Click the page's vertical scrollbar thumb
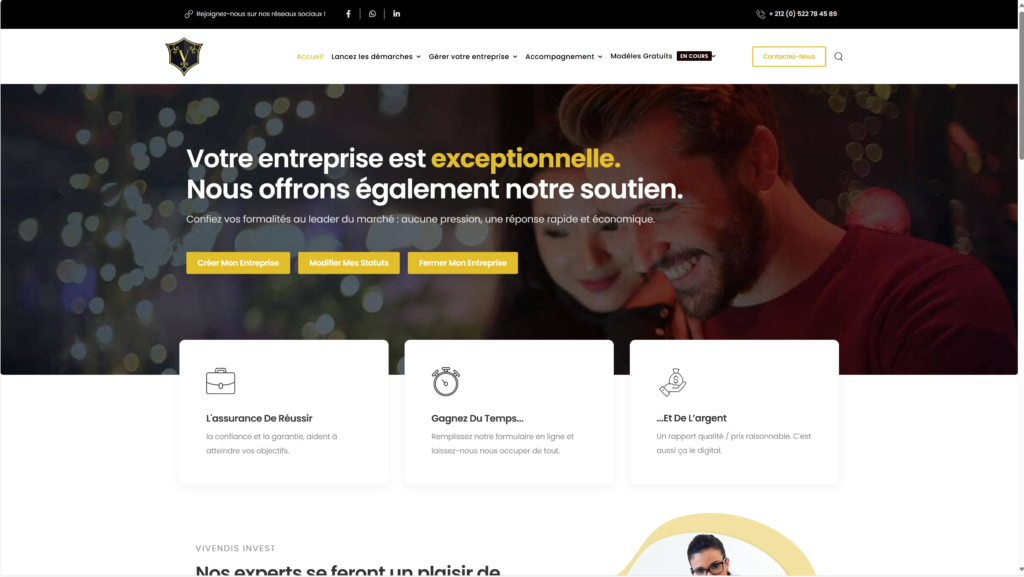The image size is (1024, 577). (x=1021, y=85)
